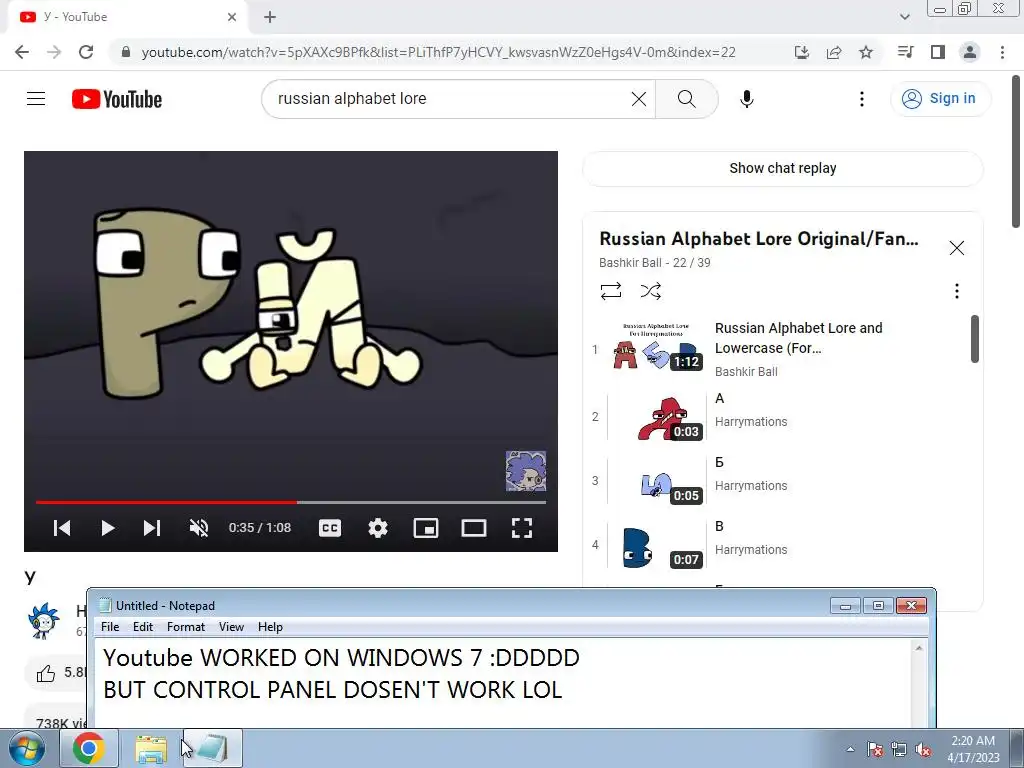
Task: Click the search box with russian alphabet lore
Action: tap(451, 99)
